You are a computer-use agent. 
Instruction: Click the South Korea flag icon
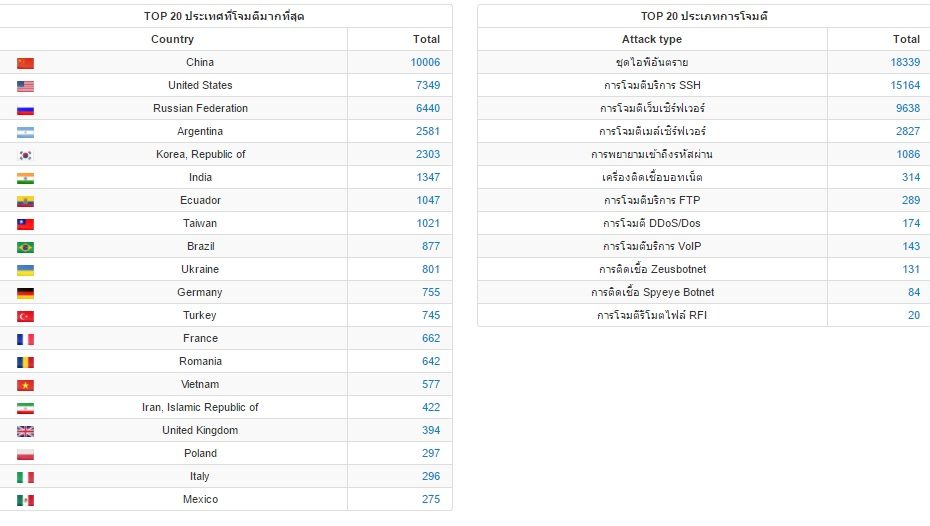[26, 155]
